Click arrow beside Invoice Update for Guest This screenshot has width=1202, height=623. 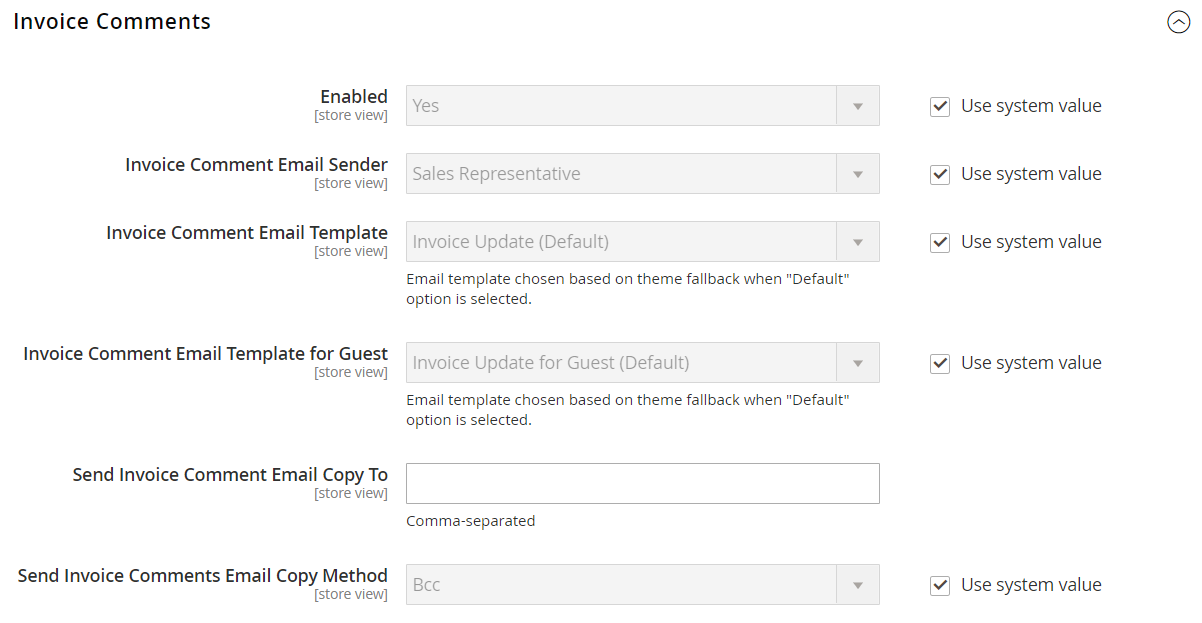[x=857, y=363]
